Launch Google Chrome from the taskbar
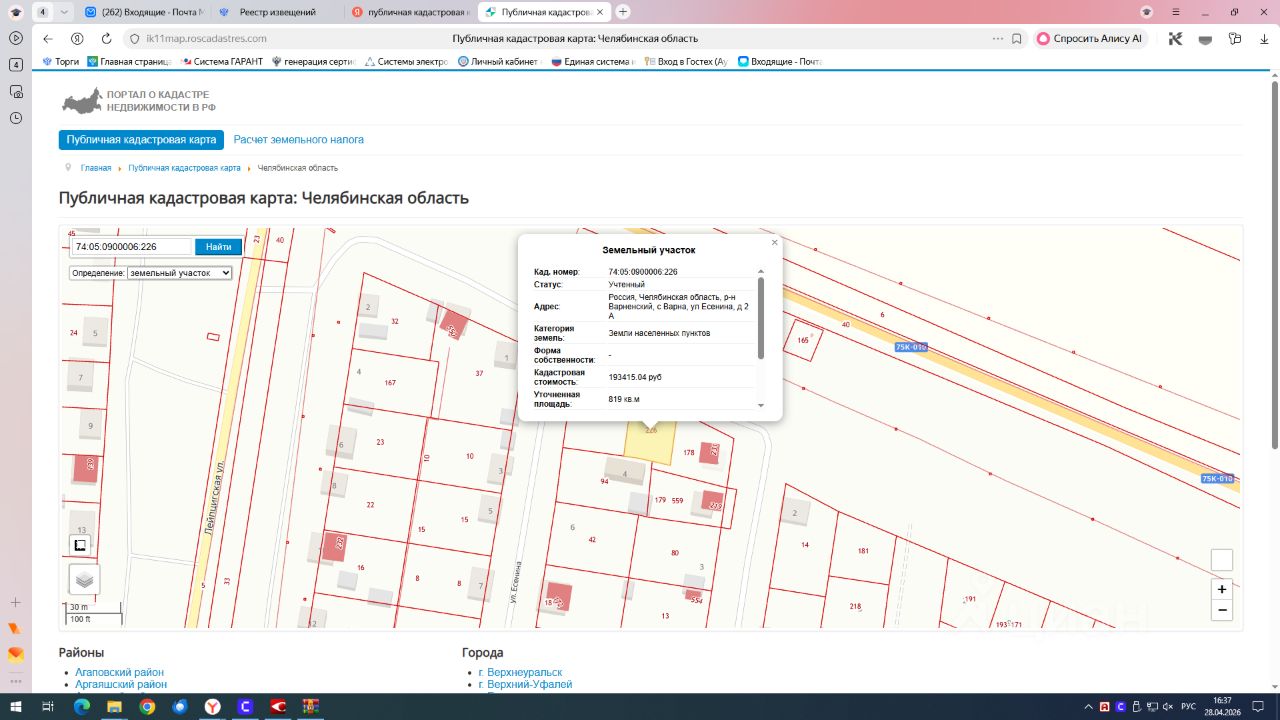 pyautogui.click(x=147, y=706)
